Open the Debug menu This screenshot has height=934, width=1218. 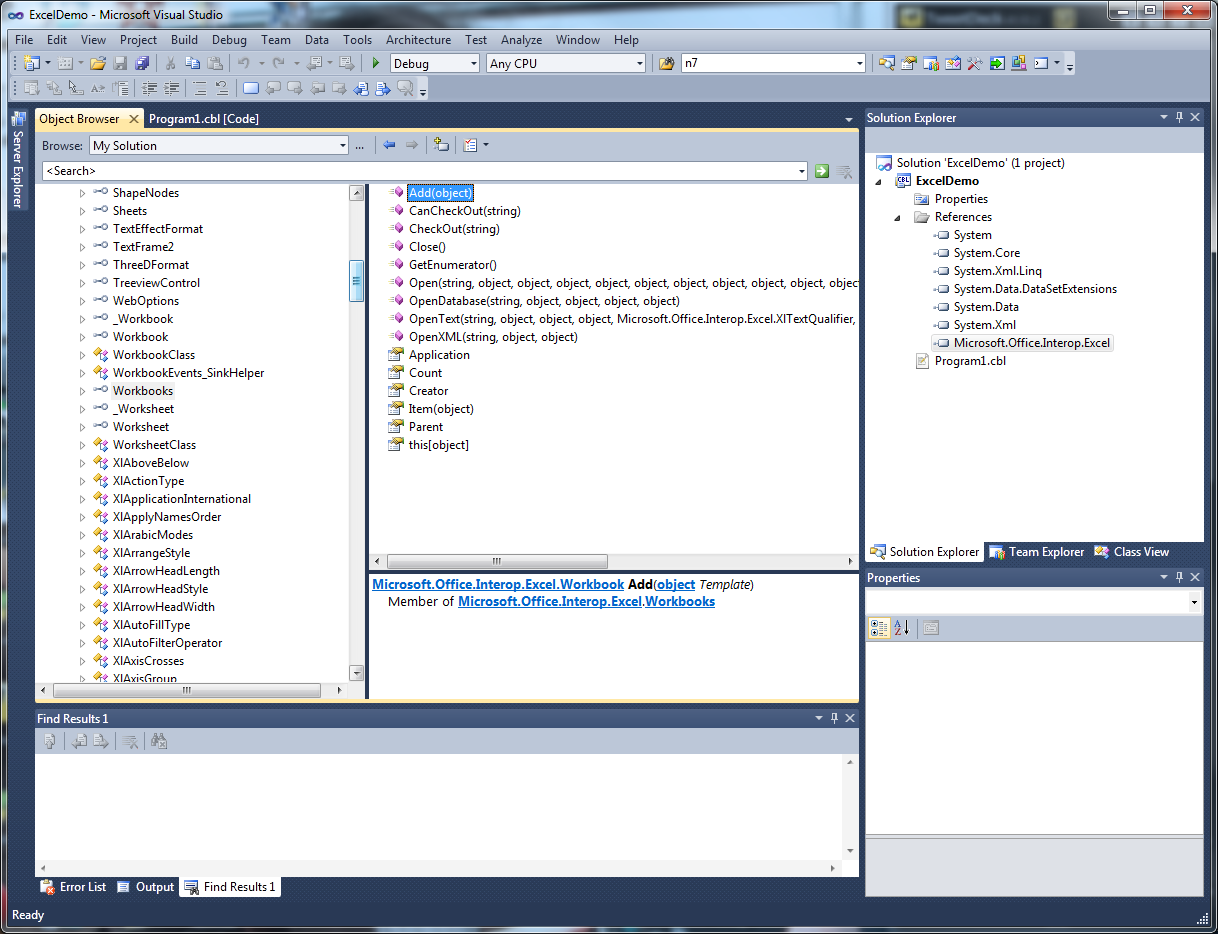pyautogui.click(x=229, y=40)
